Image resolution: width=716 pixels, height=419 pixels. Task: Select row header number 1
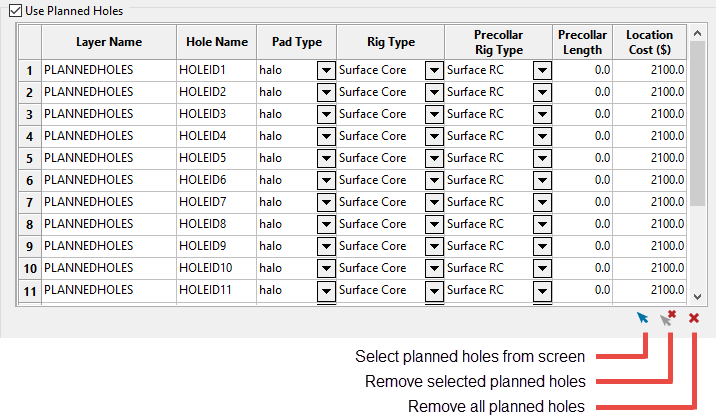click(x=30, y=70)
